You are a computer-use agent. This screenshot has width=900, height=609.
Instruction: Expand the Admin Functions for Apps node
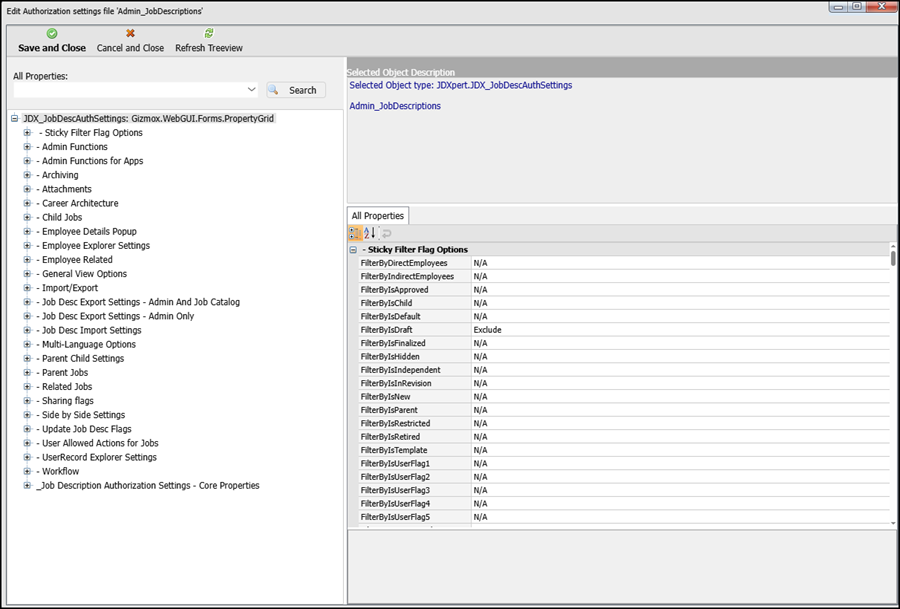(27, 161)
